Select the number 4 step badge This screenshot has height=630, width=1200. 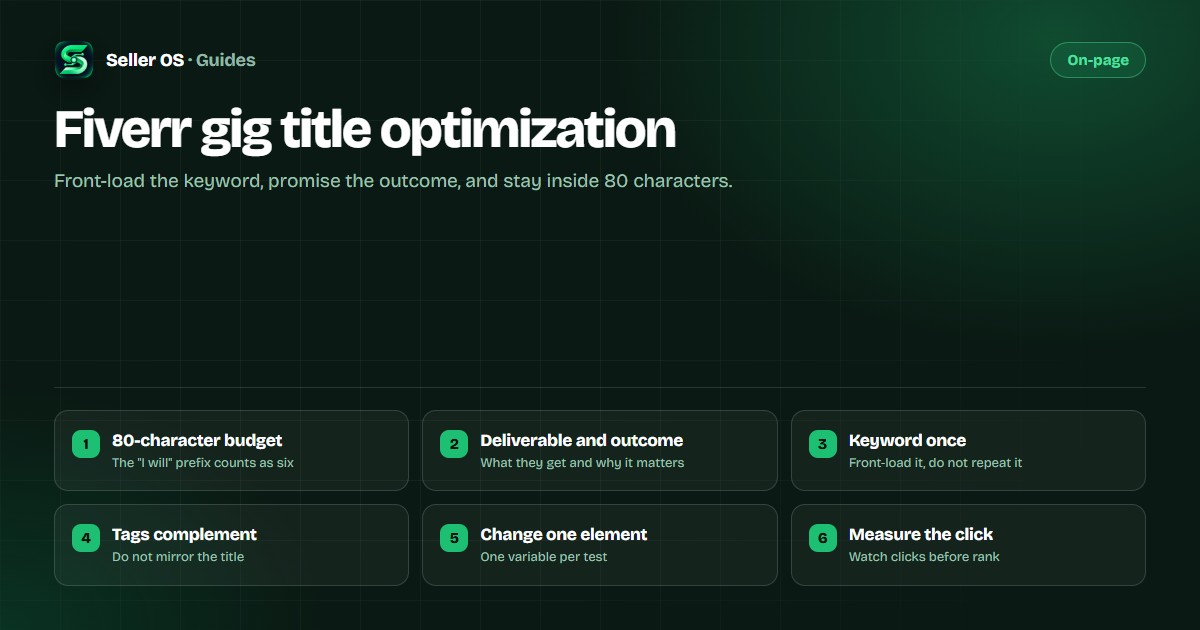[x=86, y=538]
